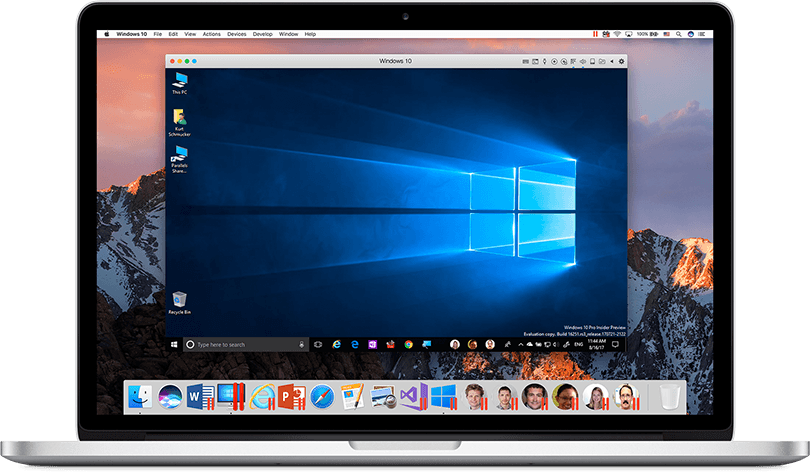Open Windows 10 Start icon in Dock
Screen dimensions: 810x473
coord(443,397)
